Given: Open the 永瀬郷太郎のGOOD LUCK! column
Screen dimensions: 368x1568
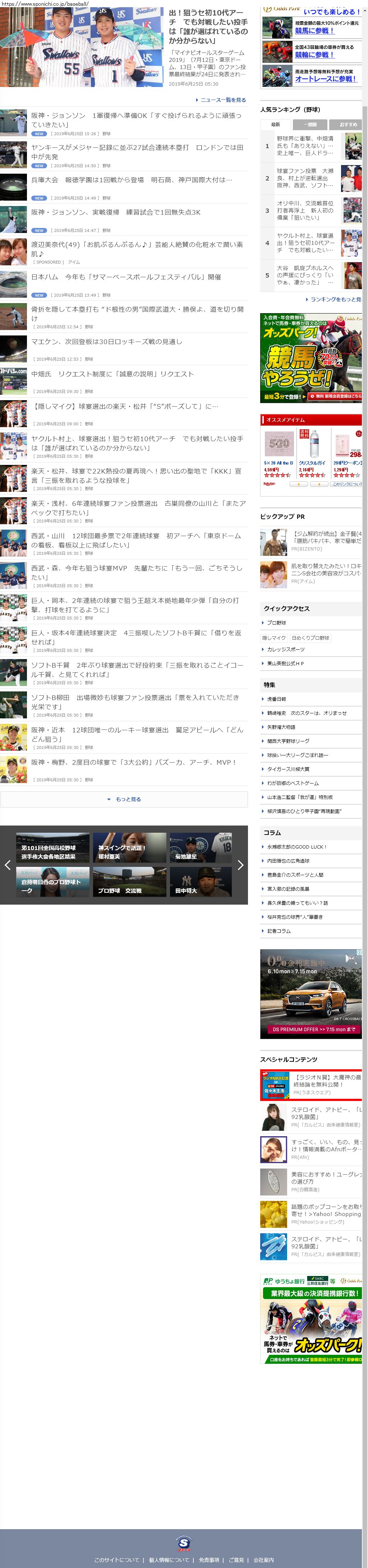Looking at the screenshot, I should click(297, 847).
